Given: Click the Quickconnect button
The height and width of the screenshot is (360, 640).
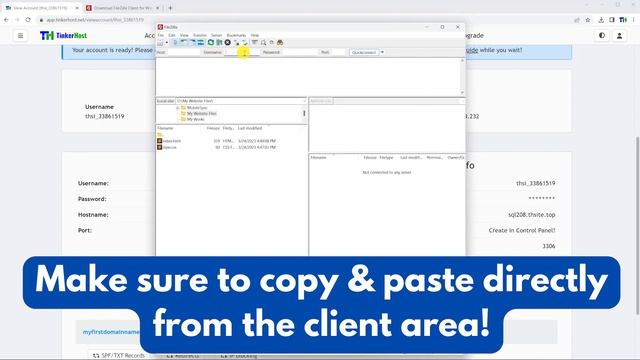Looking at the screenshot, I should [364, 52].
